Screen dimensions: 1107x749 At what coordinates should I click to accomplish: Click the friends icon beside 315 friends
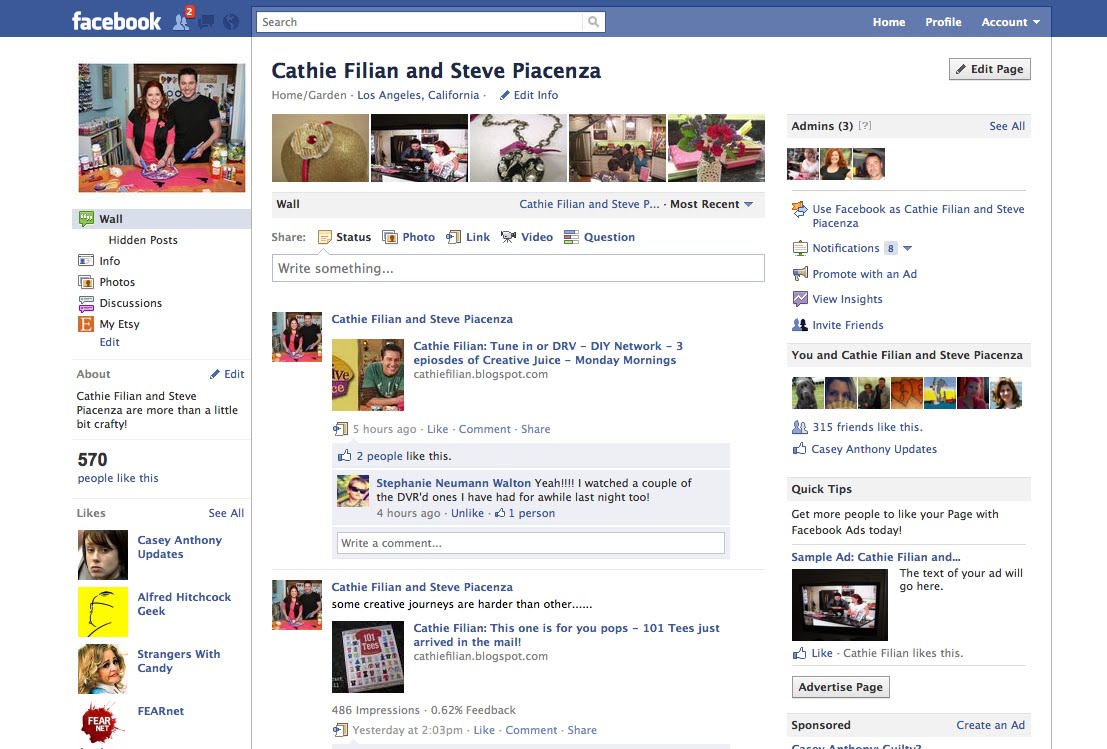[x=800, y=427]
